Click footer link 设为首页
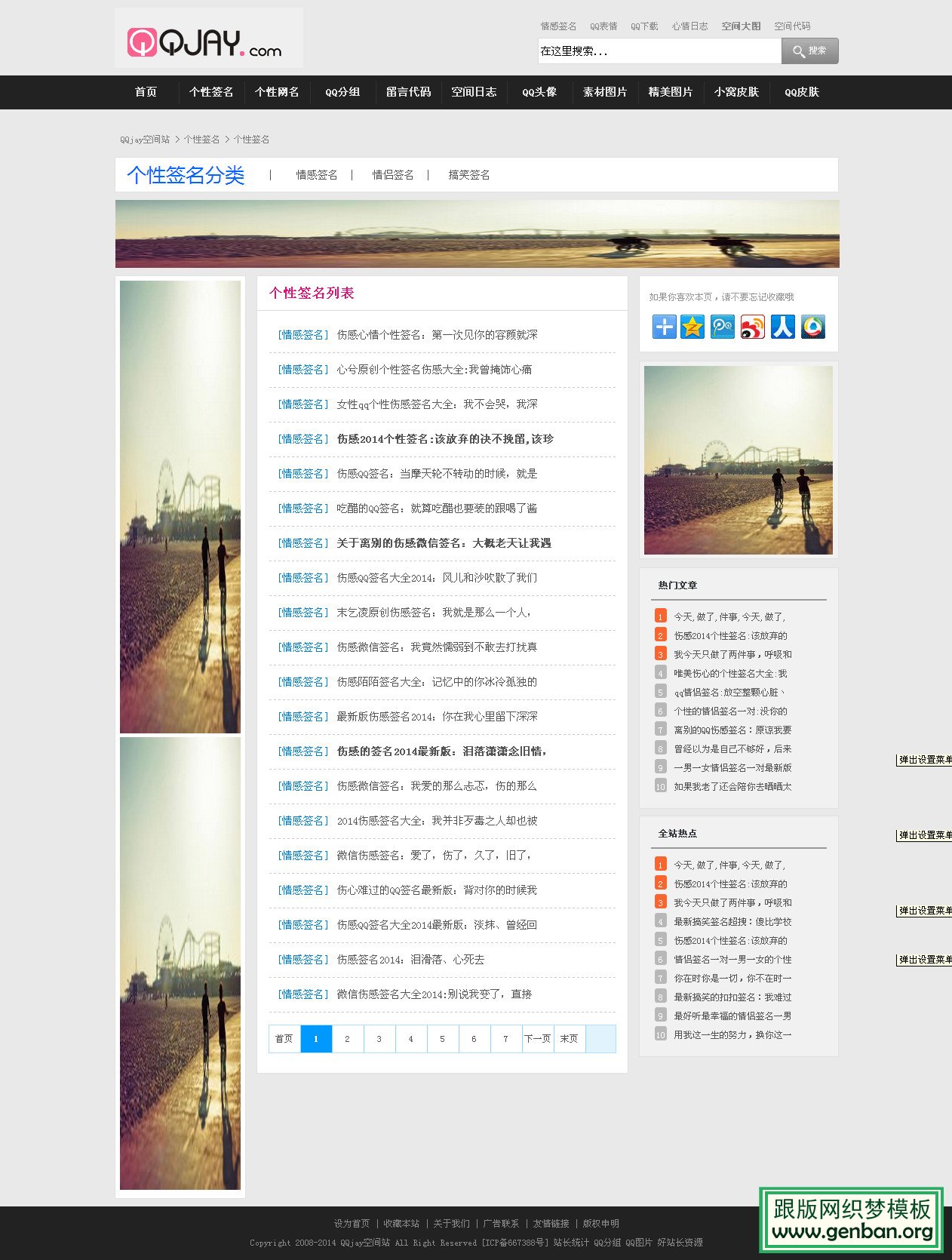This screenshot has height=1260, width=952. pyautogui.click(x=352, y=1224)
